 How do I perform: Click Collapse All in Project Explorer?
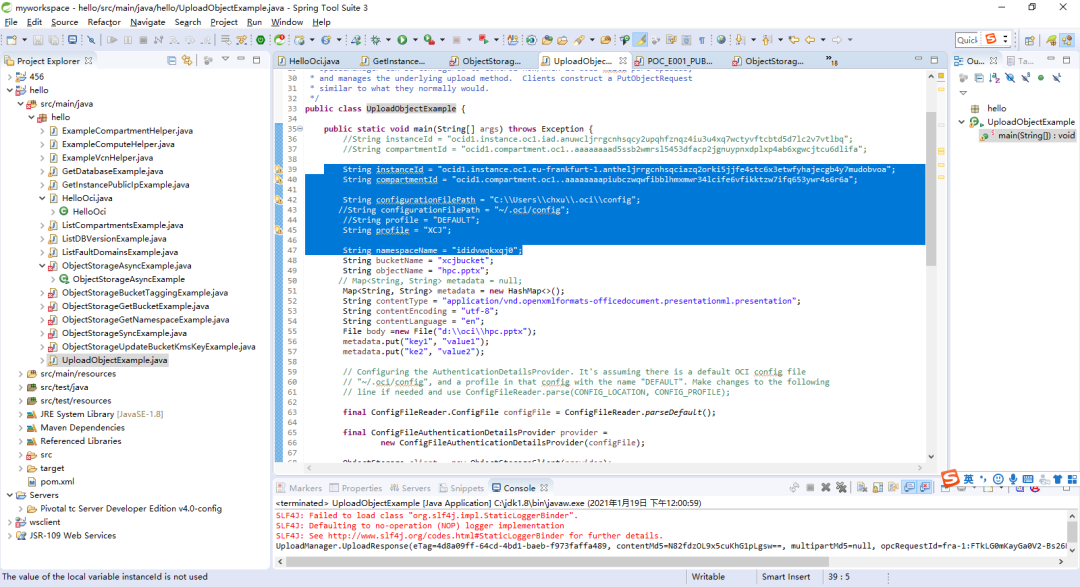[171, 61]
